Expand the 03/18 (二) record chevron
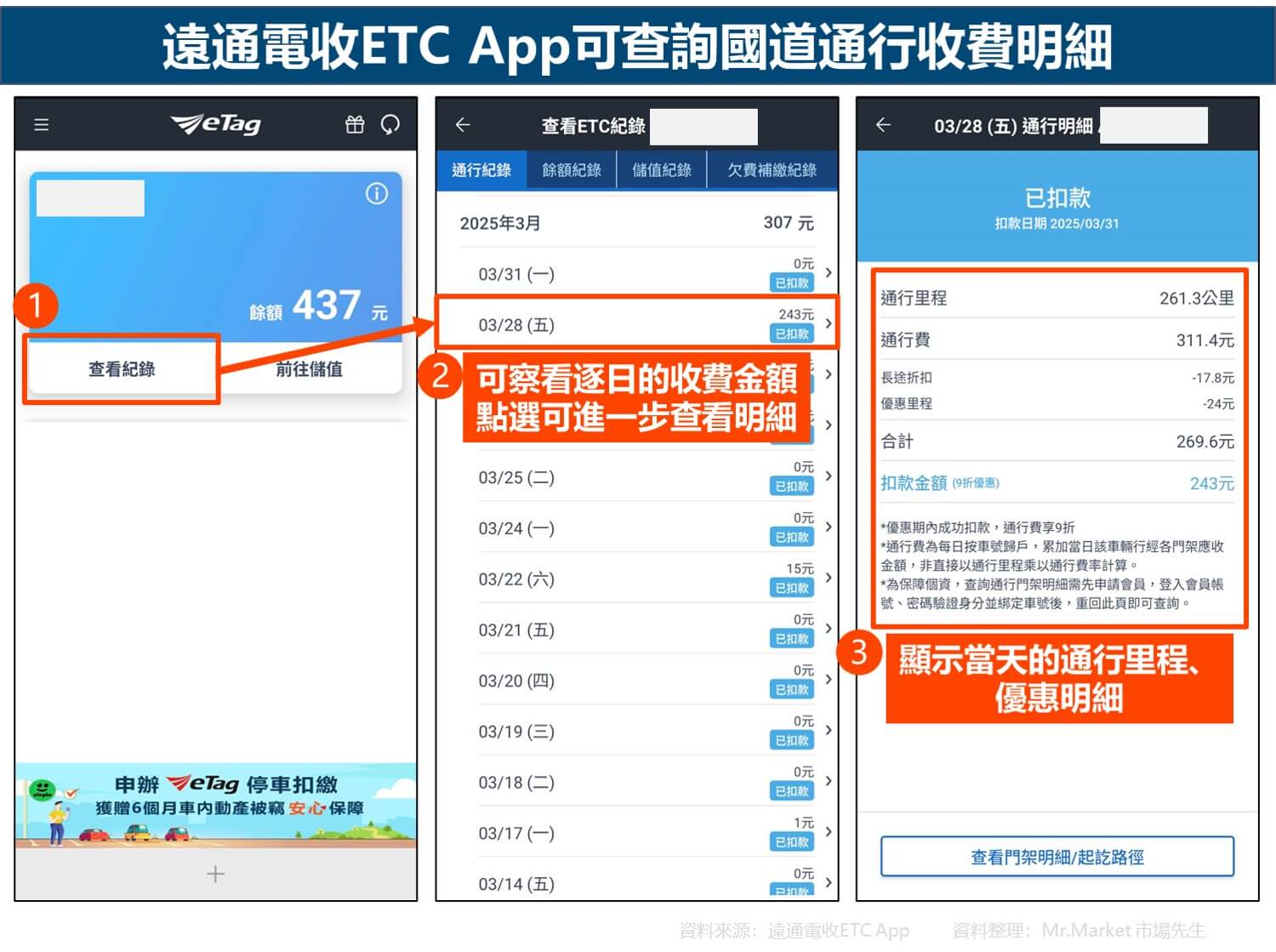 coord(829,781)
